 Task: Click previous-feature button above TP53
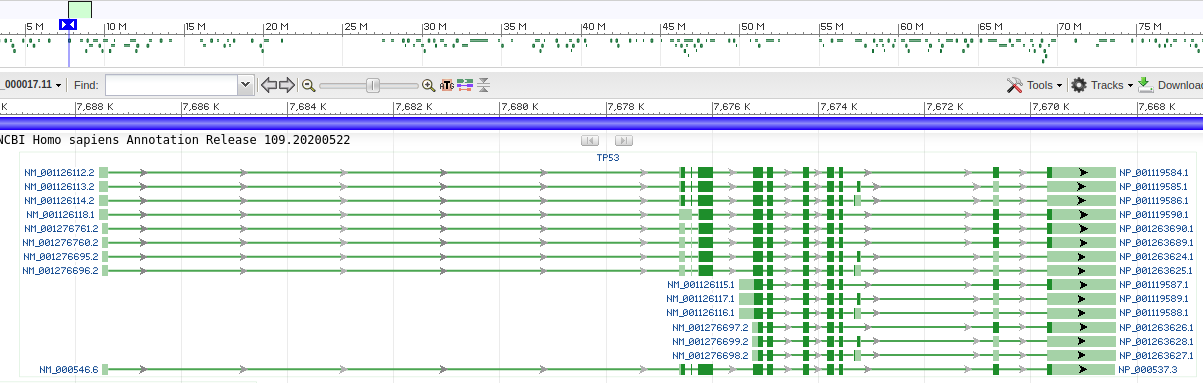click(589, 141)
